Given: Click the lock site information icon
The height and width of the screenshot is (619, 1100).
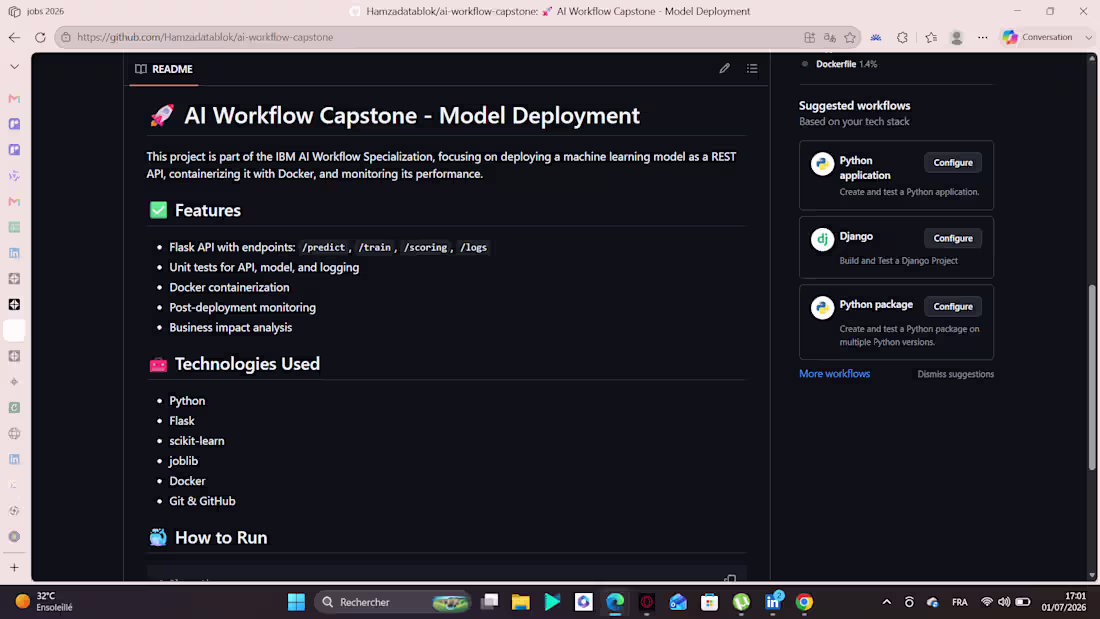Looking at the screenshot, I should (x=66, y=37).
